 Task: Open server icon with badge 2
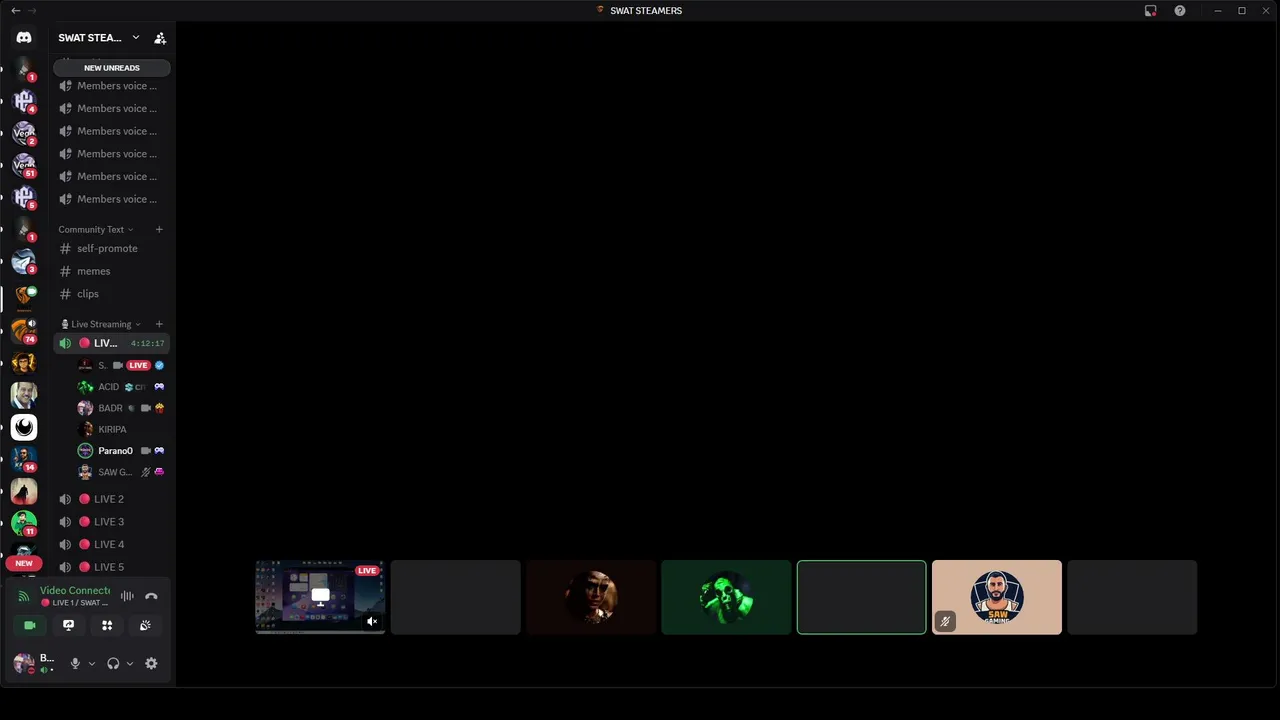pos(24,133)
